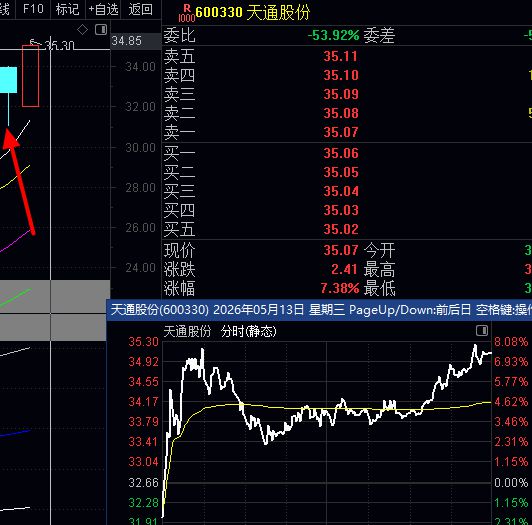Add the stock via +自选
532x525 pixels.
coord(103,9)
